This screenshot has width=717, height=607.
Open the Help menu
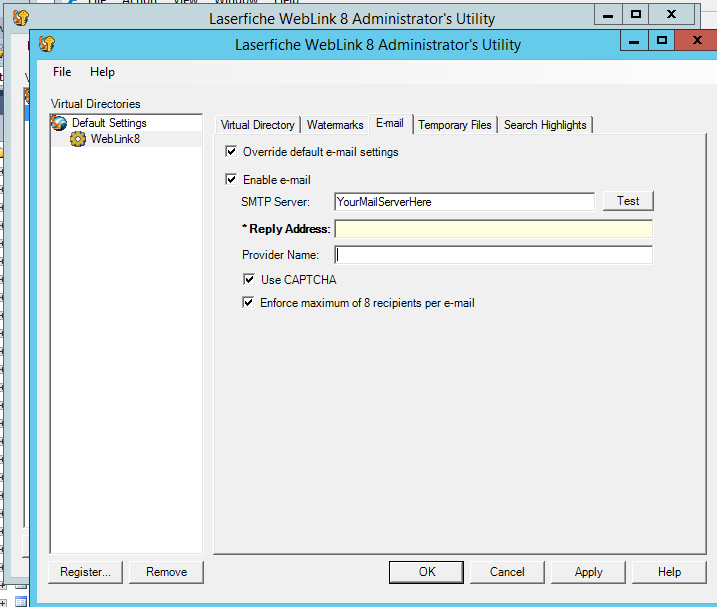pyautogui.click(x=102, y=72)
